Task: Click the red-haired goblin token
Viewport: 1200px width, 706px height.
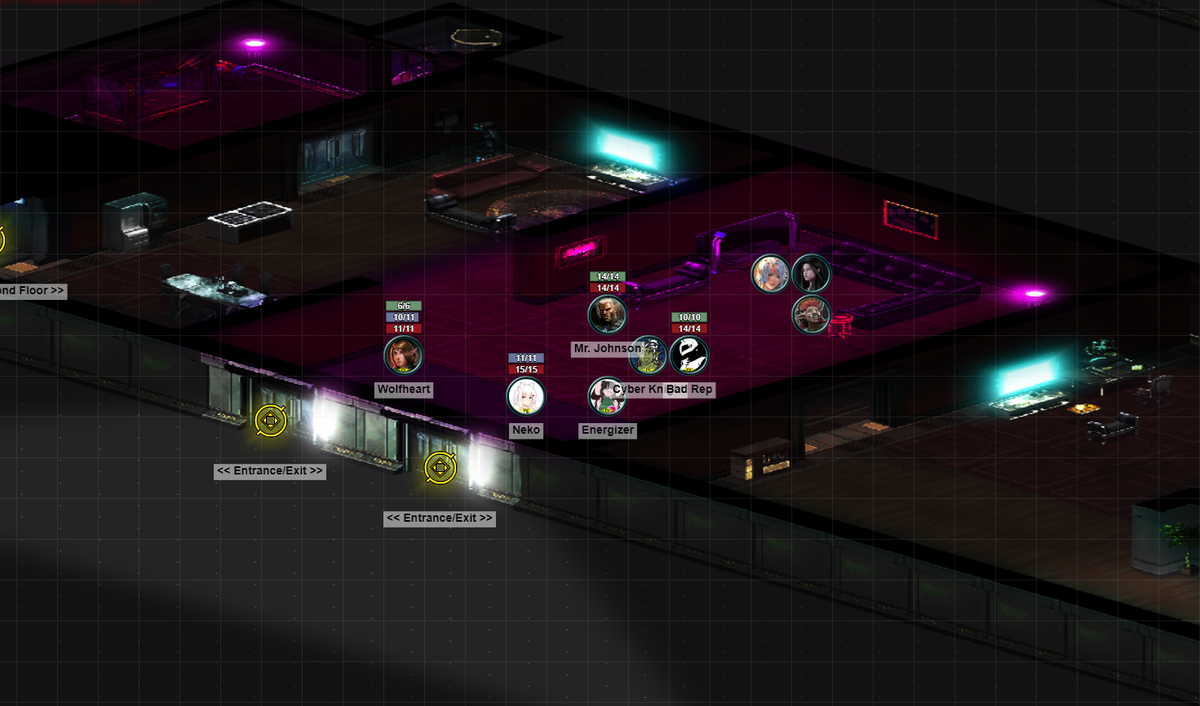Action: 811,314
